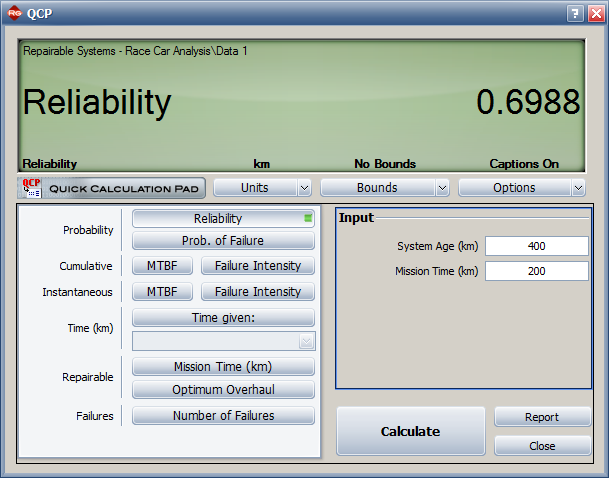Click the Time given button

tap(223, 318)
